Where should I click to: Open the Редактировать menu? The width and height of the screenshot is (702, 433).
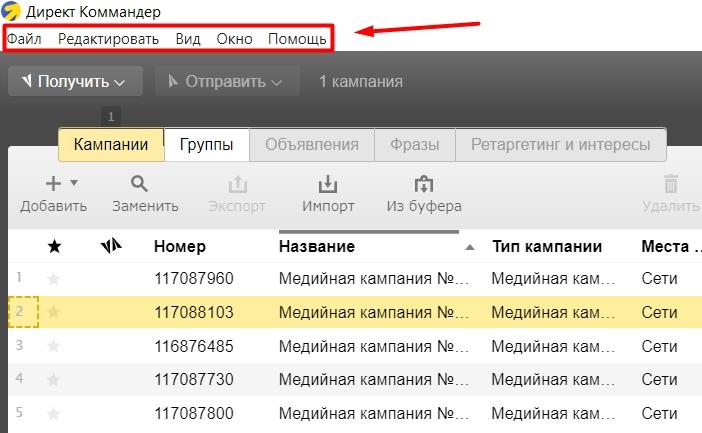click(x=108, y=39)
